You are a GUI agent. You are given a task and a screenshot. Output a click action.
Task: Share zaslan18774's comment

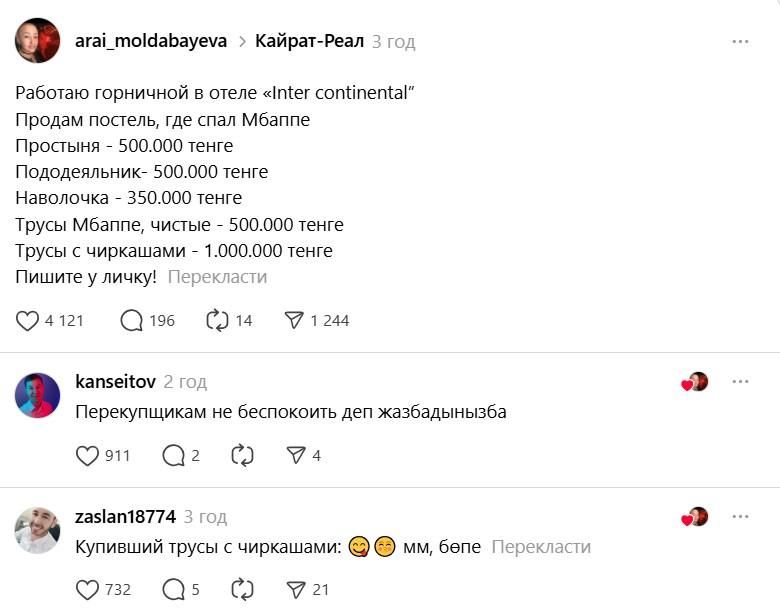[x=295, y=589]
